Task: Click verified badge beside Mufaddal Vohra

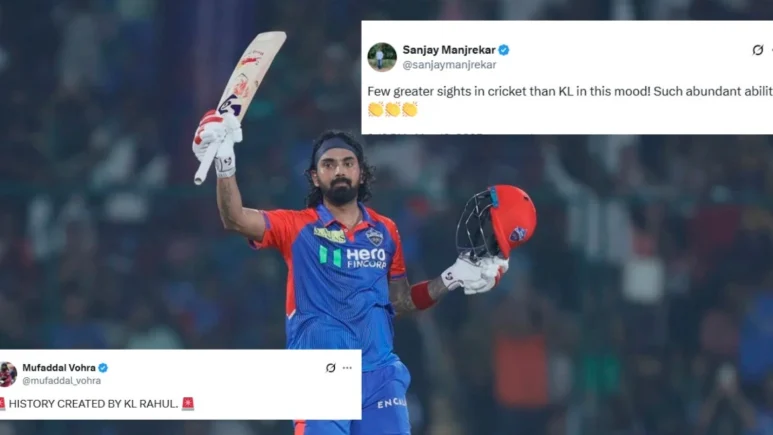Action: click(x=103, y=367)
